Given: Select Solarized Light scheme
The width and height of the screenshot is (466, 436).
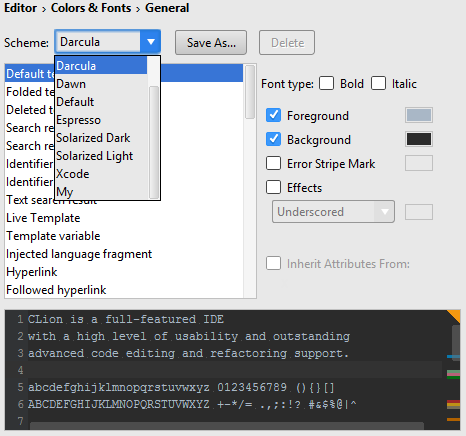Looking at the screenshot, I should [101, 156].
